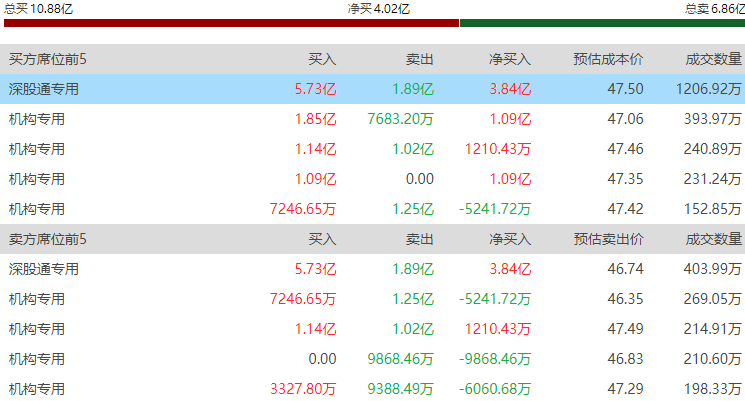Click the 46.74 estimated sell price
Screen dimensions: 745x401
pyautogui.click(x=625, y=269)
